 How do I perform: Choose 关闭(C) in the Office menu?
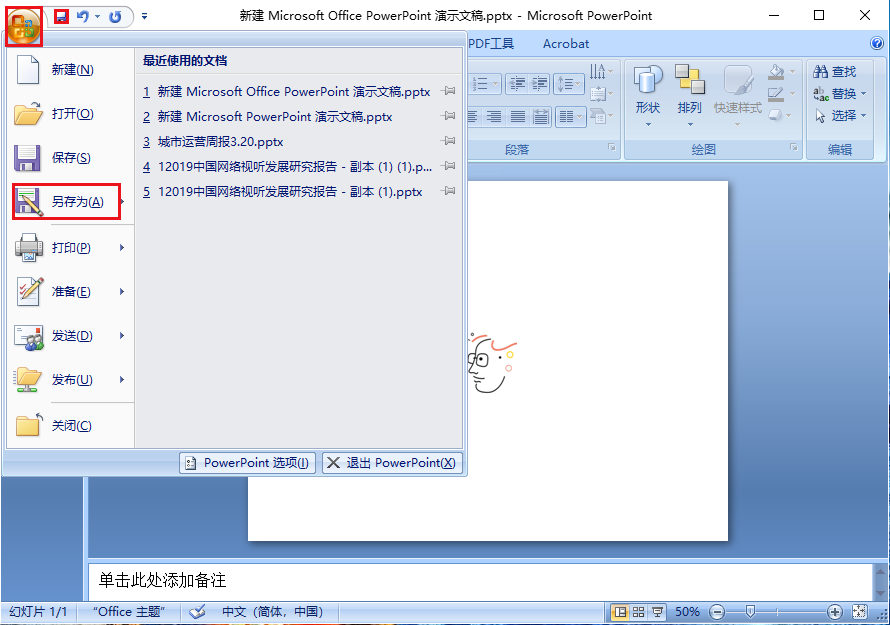click(x=70, y=426)
